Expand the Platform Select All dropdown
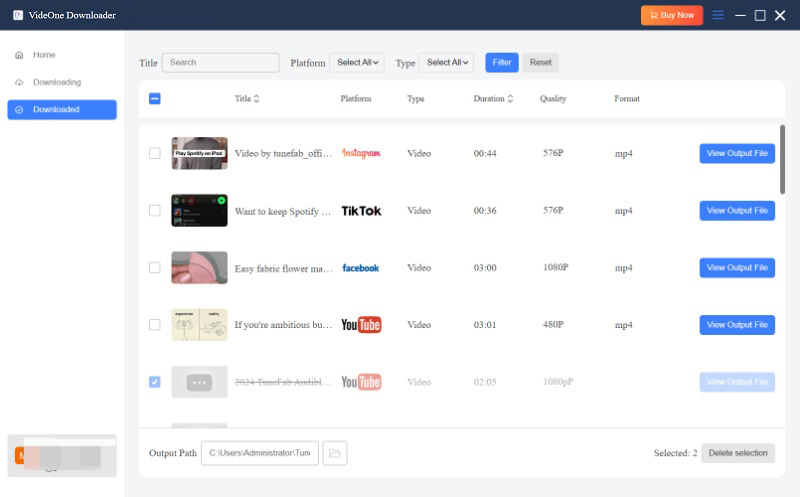The width and height of the screenshot is (800, 497). point(357,63)
